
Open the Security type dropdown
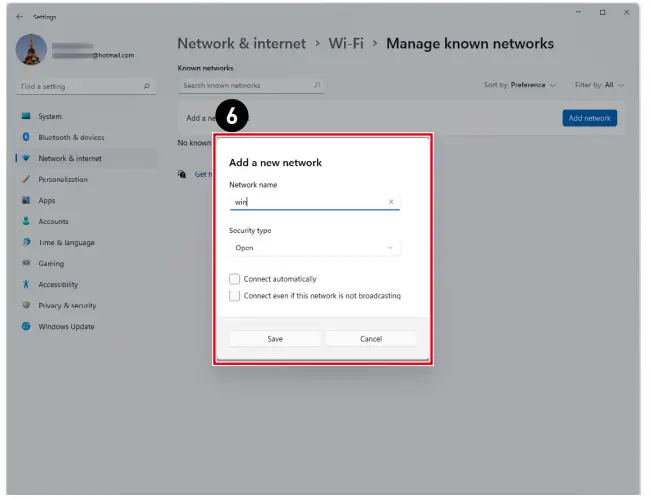pos(314,247)
